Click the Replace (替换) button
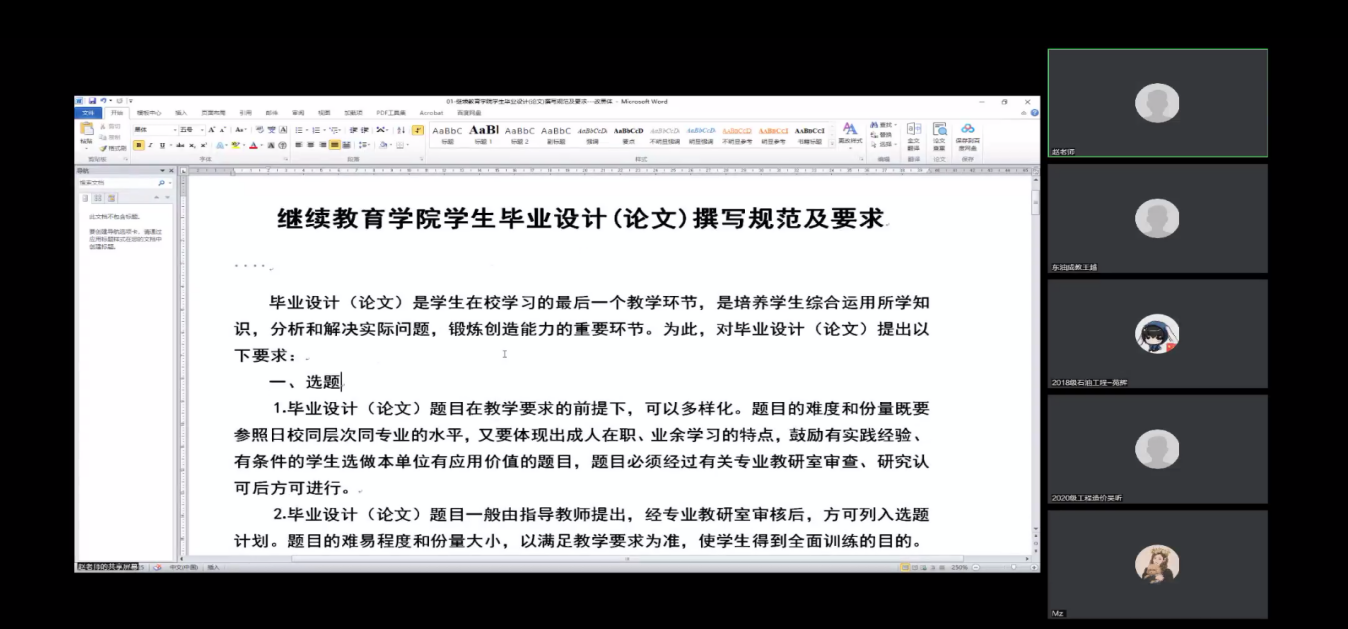This screenshot has width=1348, height=629. point(883,134)
